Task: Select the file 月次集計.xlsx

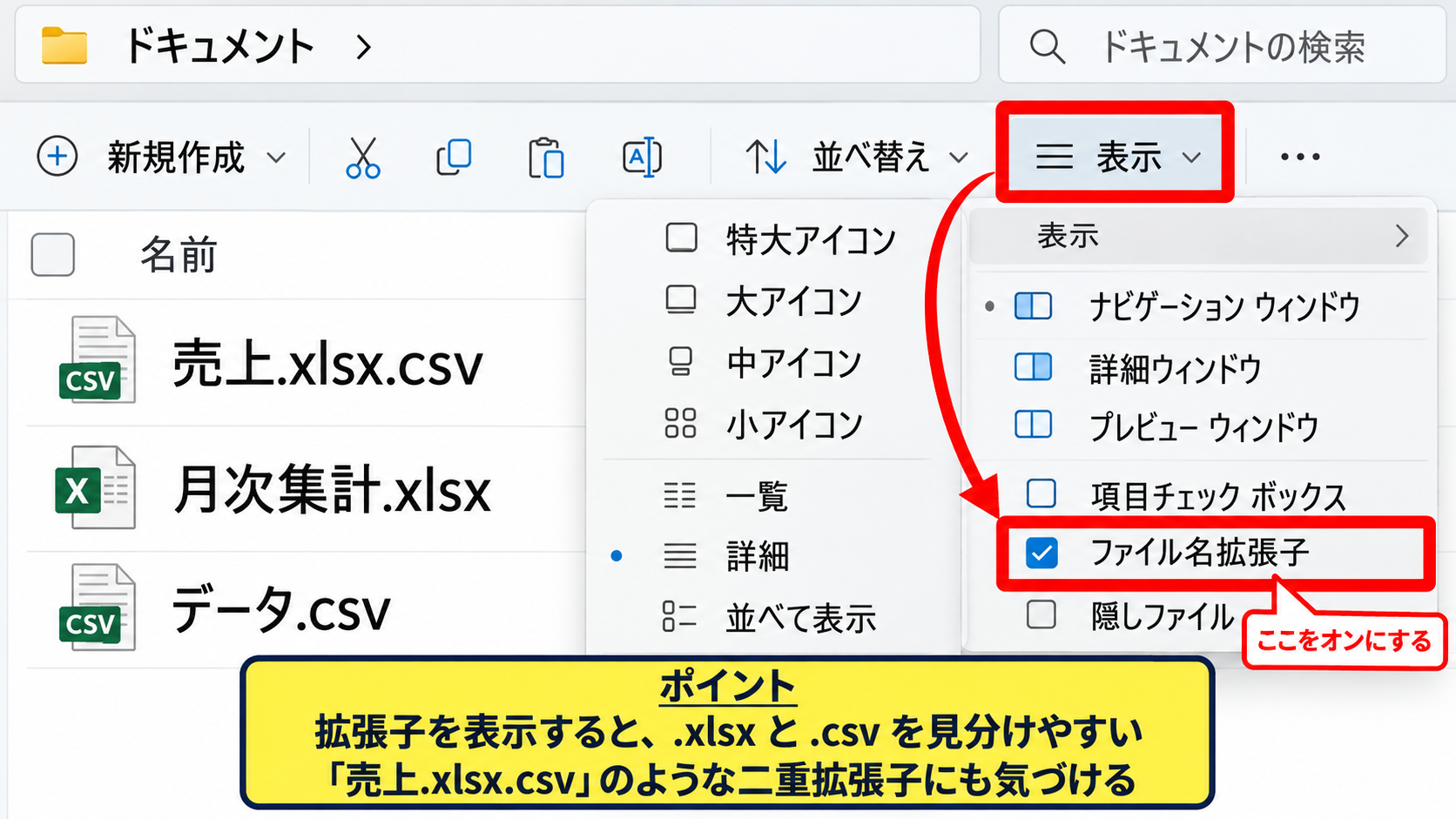Action: (x=332, y=490)
